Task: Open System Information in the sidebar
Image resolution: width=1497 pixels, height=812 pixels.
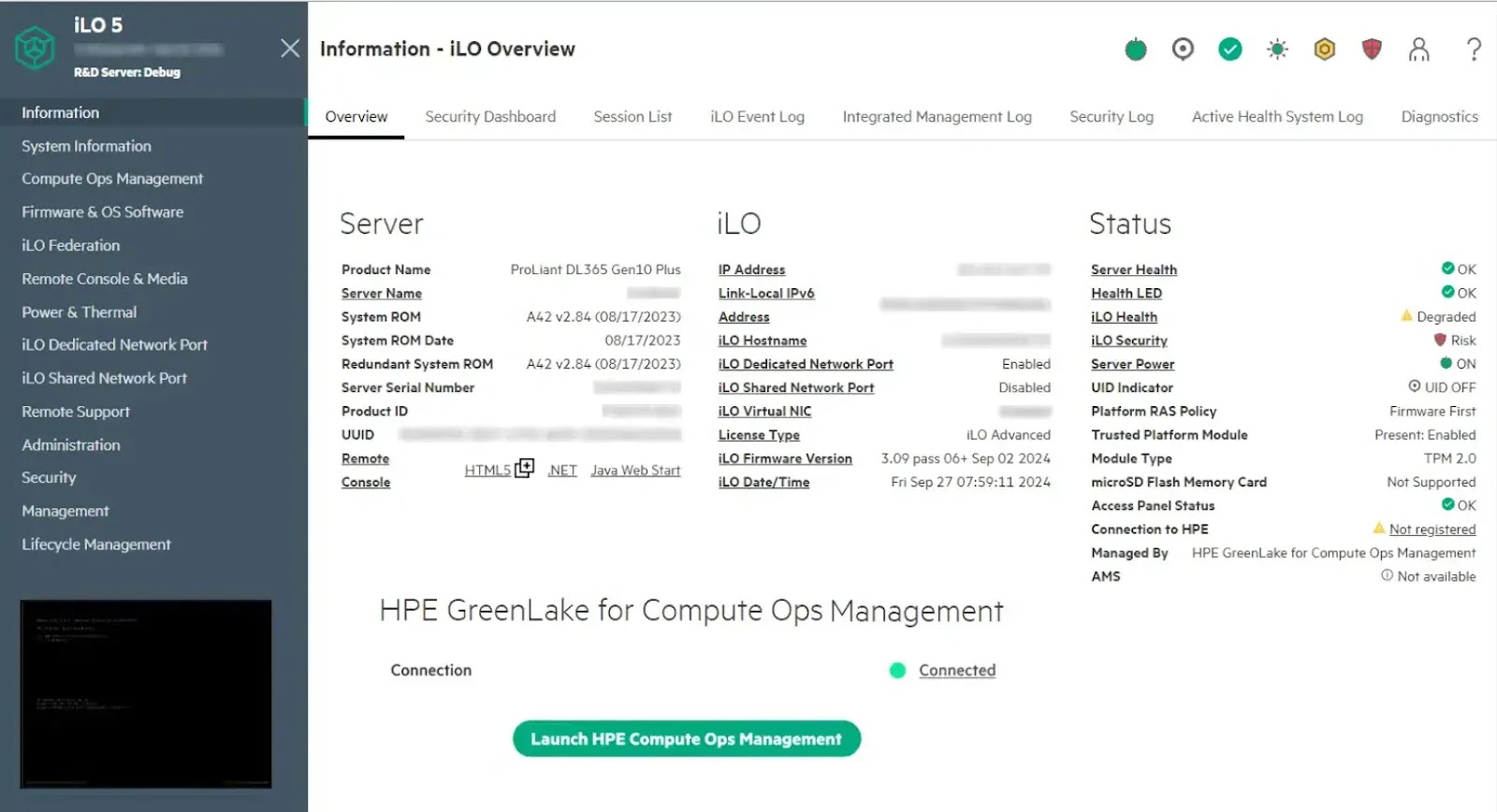Action: [x=86, y=146]
